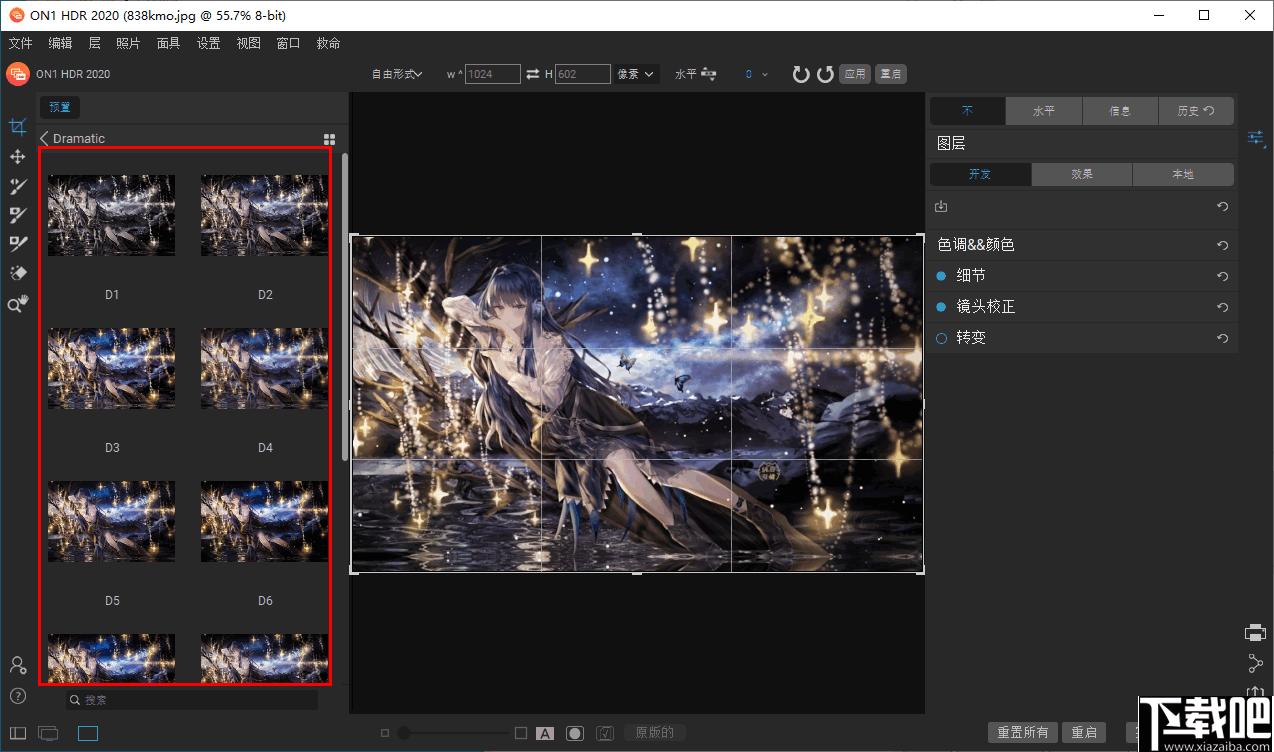
Task: Show the mask overlay A icon
Action: pos(545,733)
